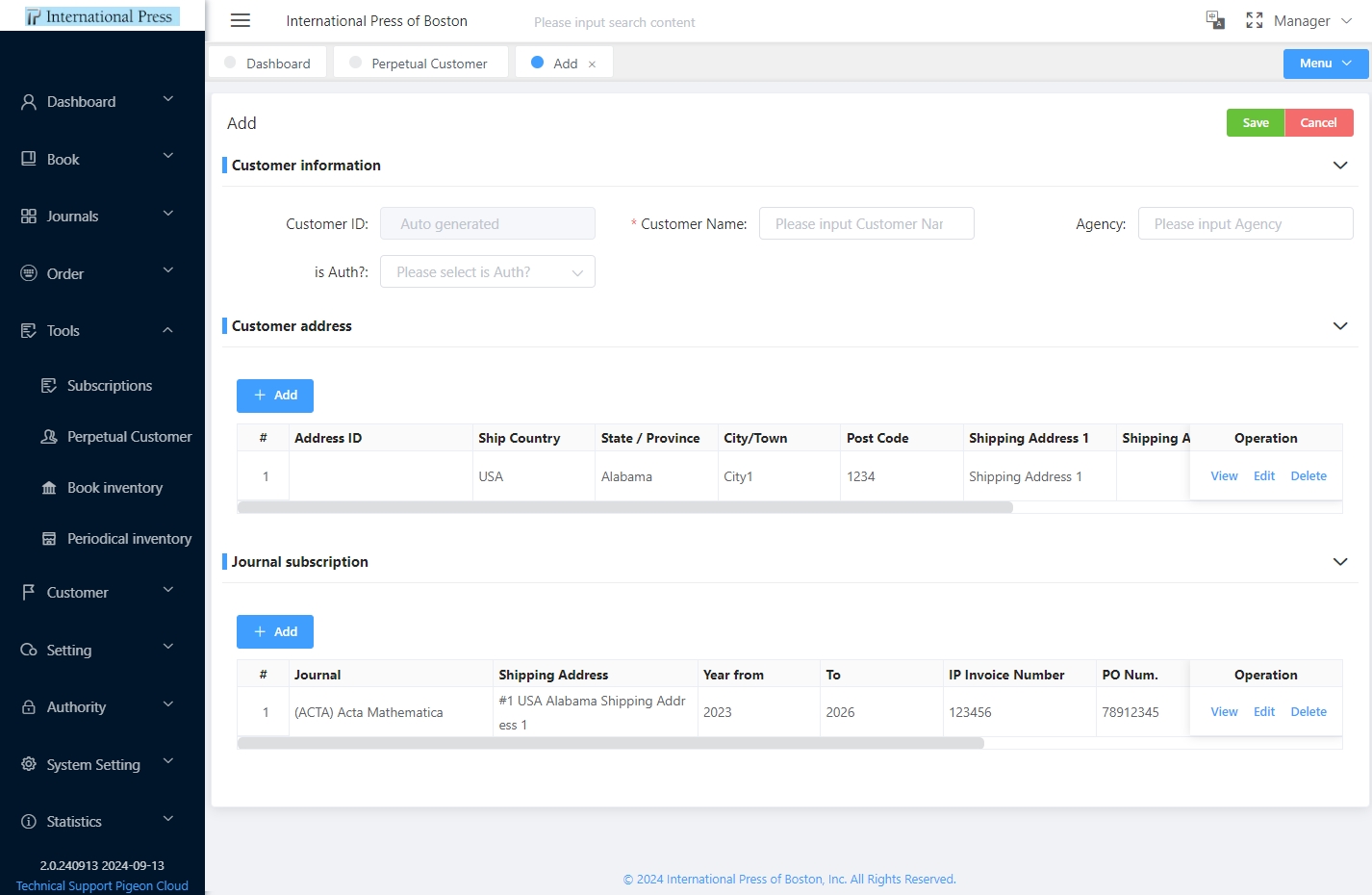Viewport: 1372px width, 895px height.
Task: Open Periodical inventory menu item
Action: 129,539
